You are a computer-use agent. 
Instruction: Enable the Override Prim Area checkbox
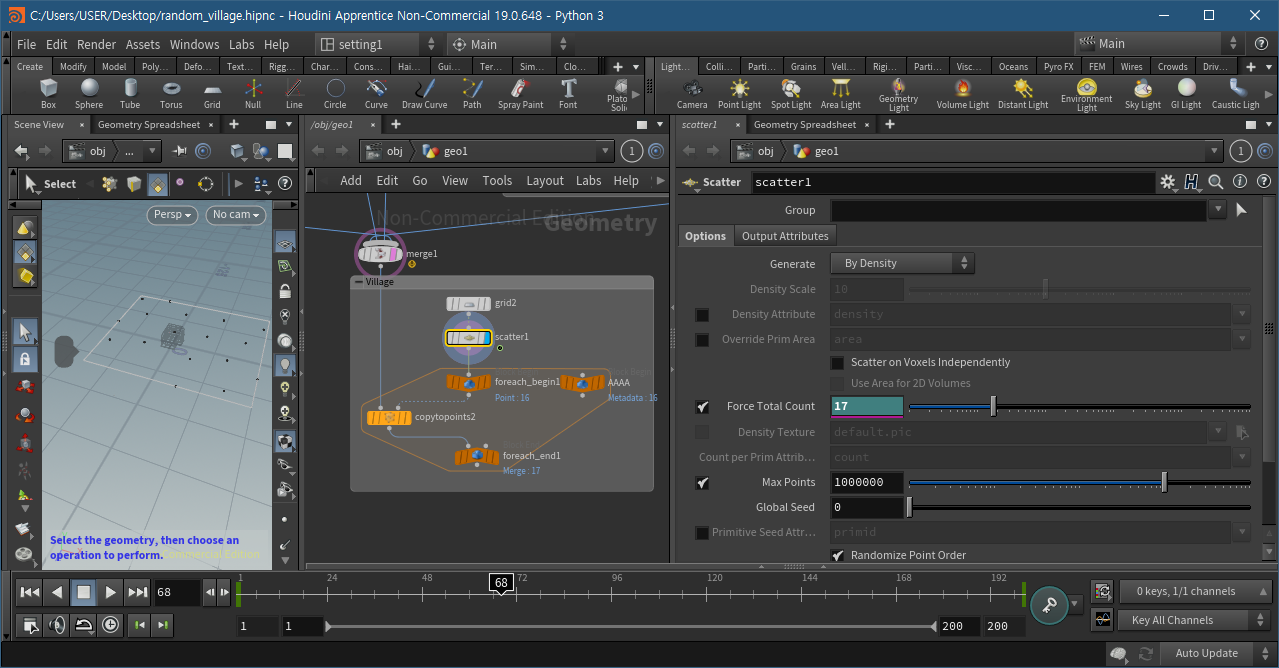tap(703, 339)
